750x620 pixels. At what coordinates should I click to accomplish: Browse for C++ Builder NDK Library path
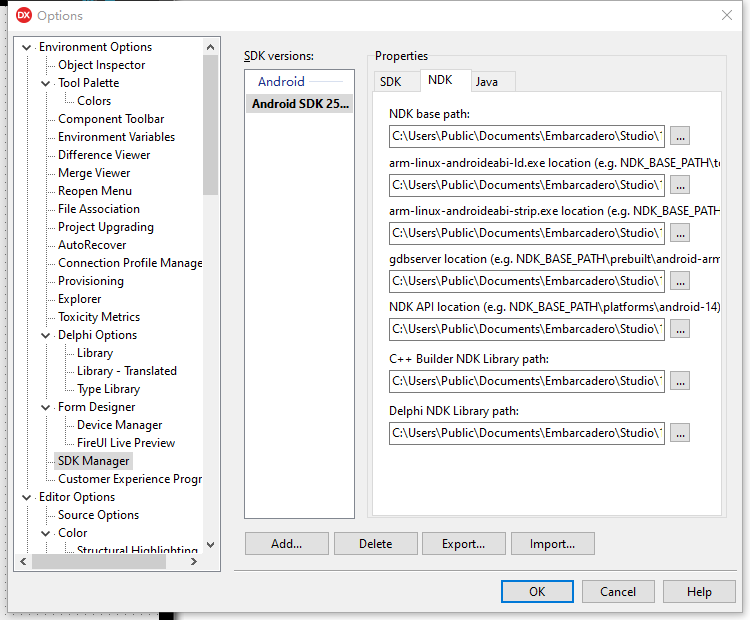pyautogui.click(x=680, y=381)
